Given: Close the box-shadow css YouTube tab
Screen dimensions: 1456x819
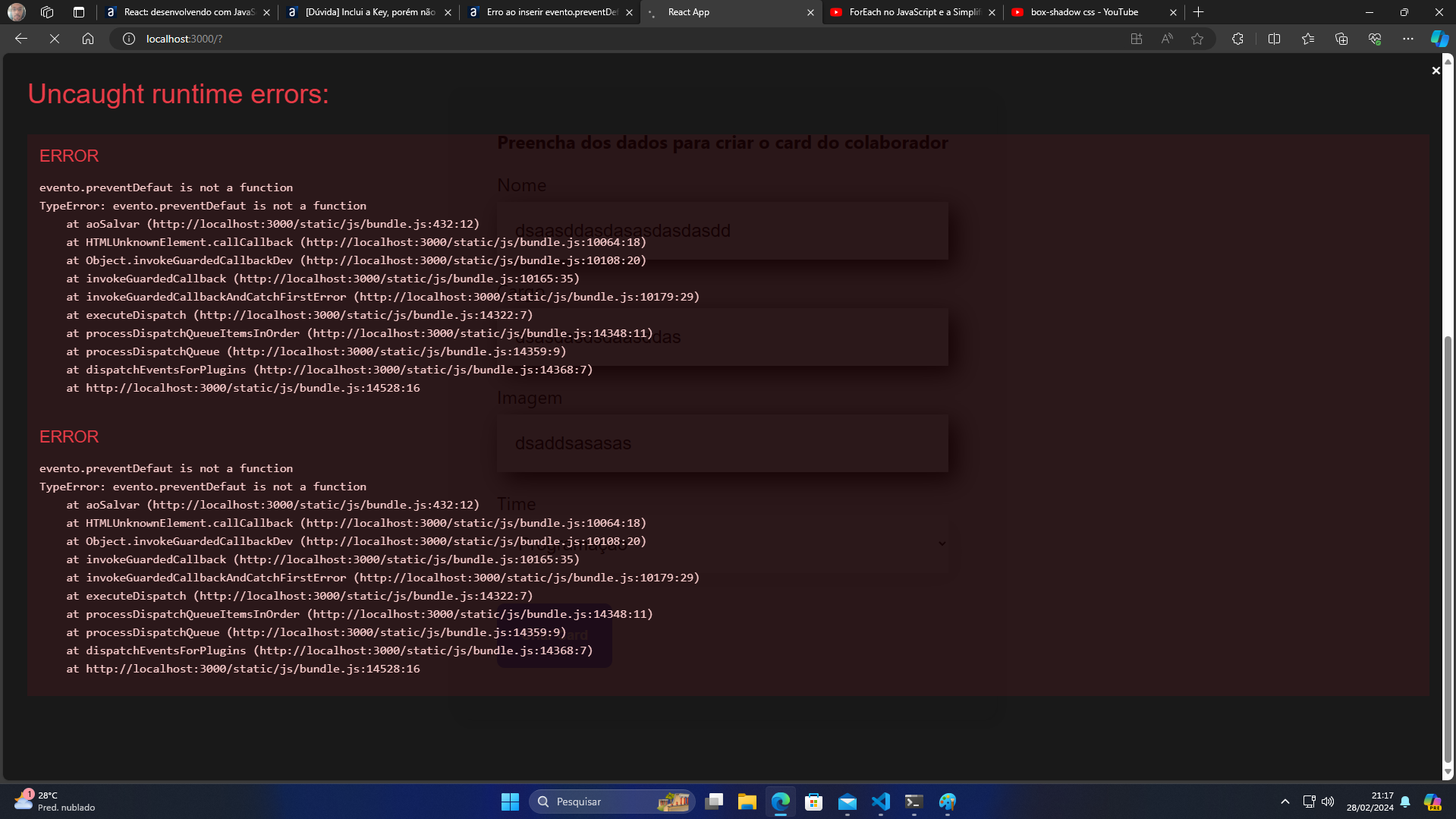Looking at the screenshot, I should (1173, 12).
